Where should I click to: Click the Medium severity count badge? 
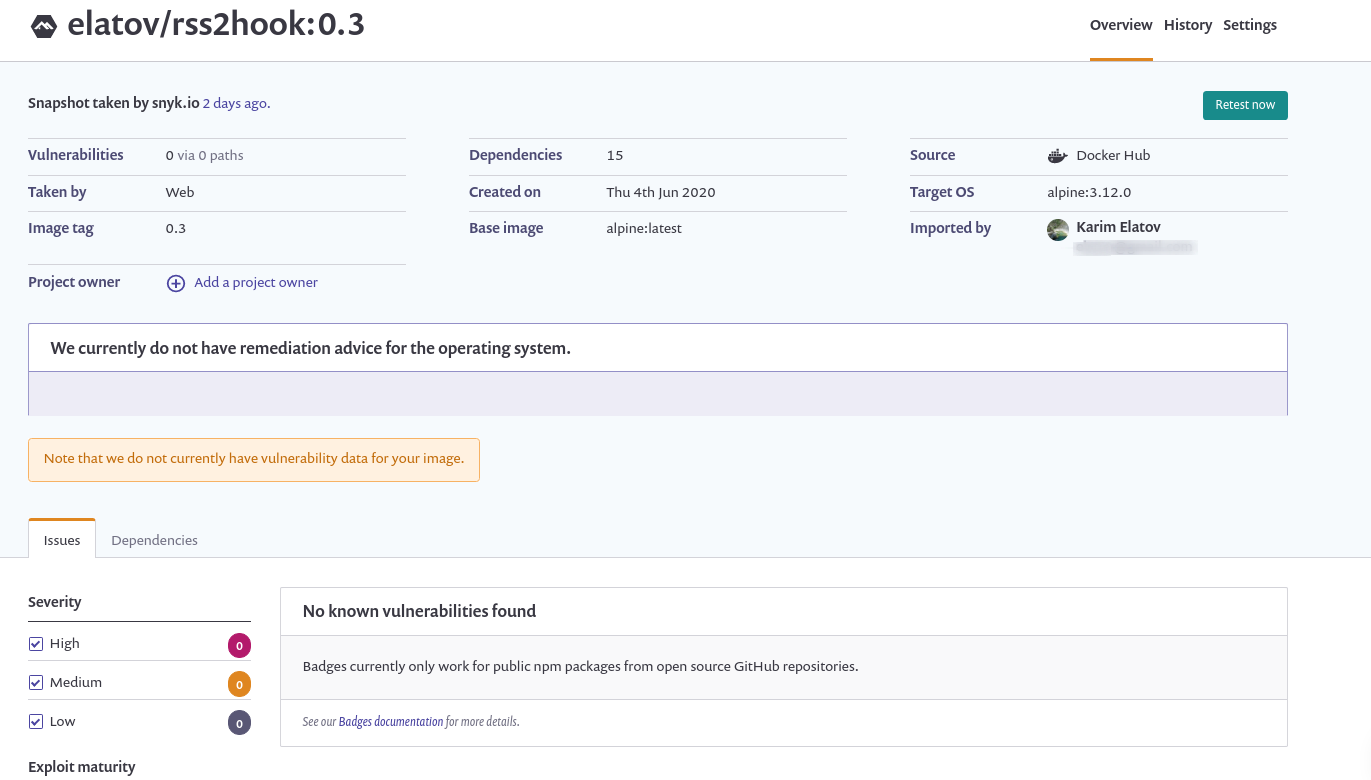click(239, 685)
